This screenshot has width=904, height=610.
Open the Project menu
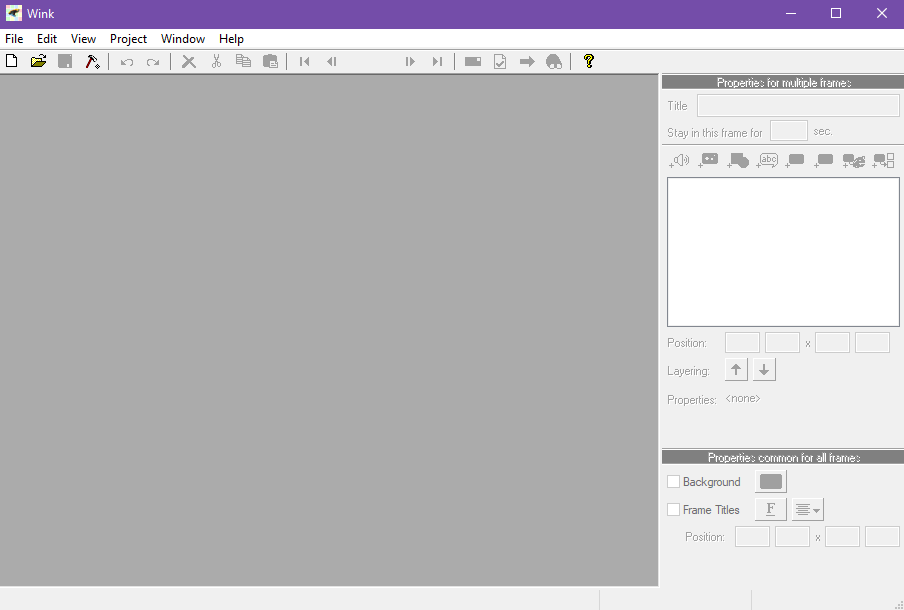point(128,39)
